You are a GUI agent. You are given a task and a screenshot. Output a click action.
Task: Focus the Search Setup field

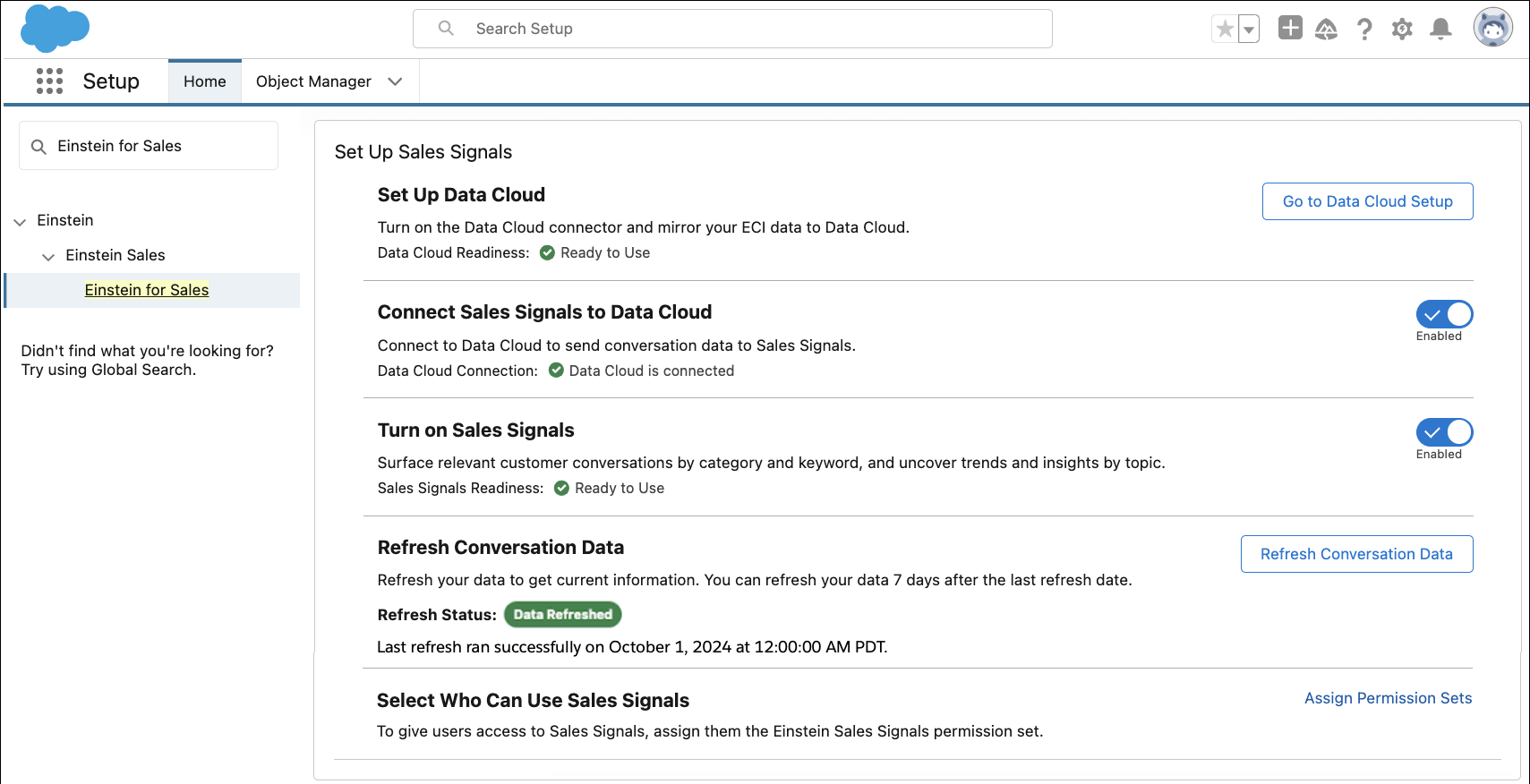point(732,29)
